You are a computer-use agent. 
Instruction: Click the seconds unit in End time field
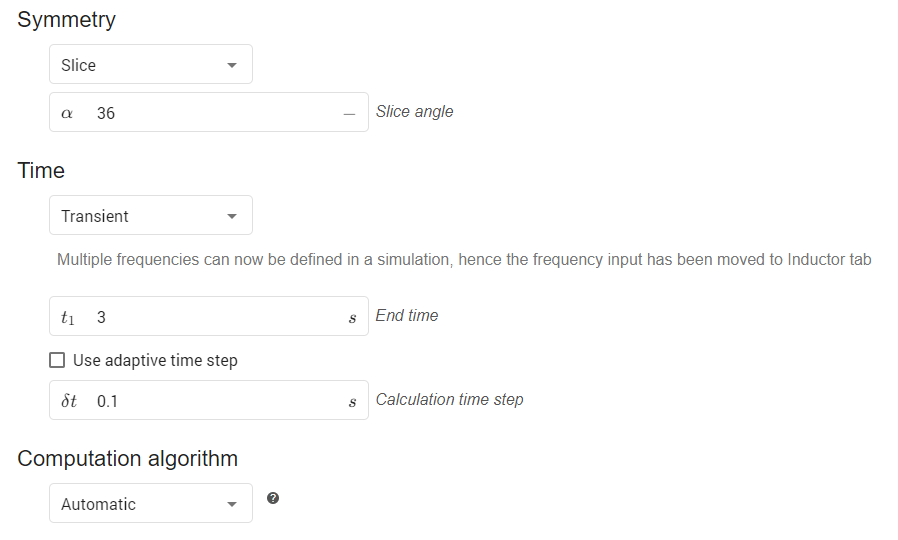[x=352, y=318]
